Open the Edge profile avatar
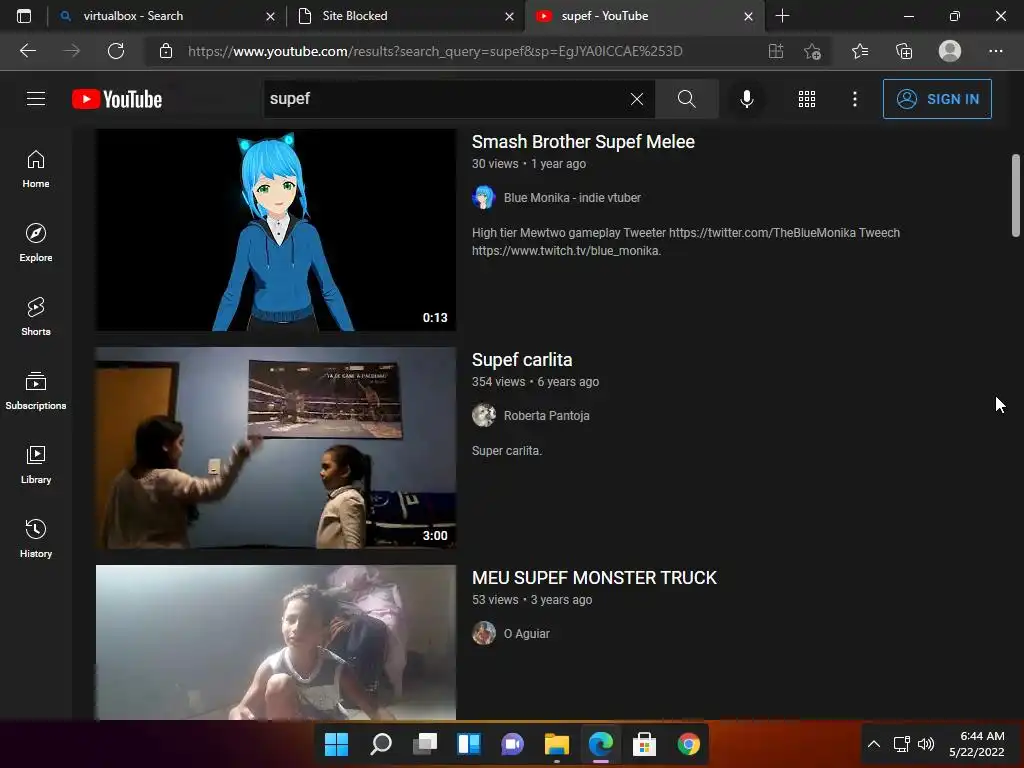 click(x=950, y=51)
